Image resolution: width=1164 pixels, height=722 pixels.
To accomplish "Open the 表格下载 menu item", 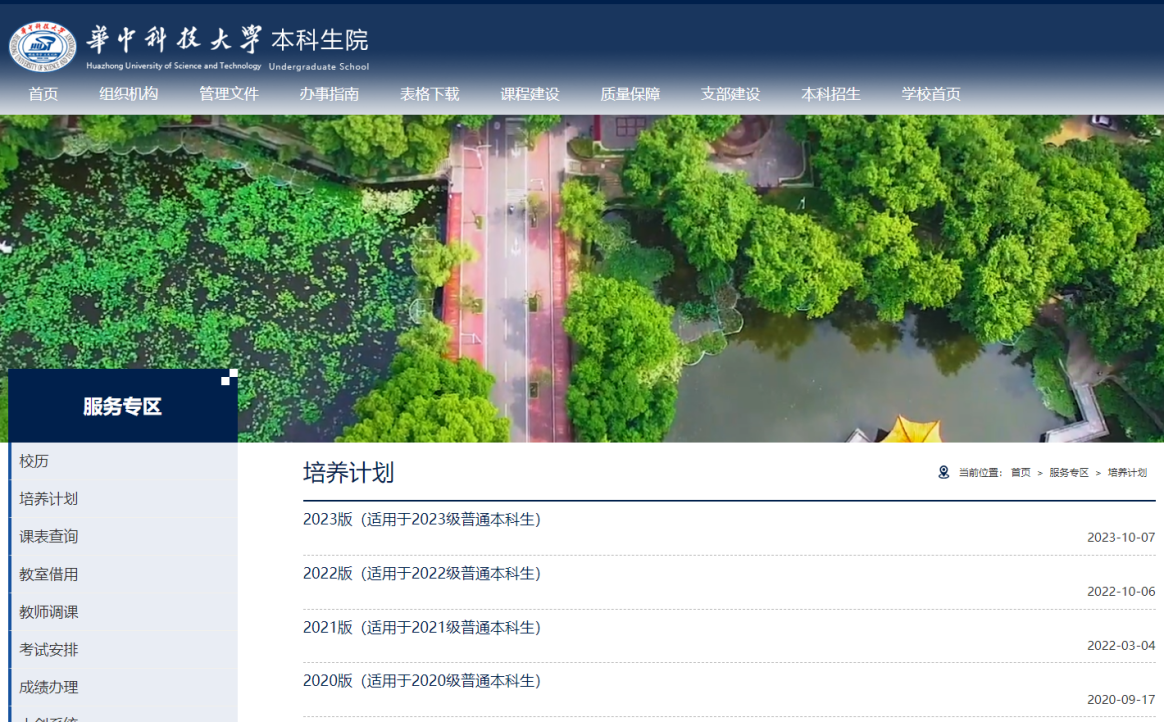I will click(429, 94).
